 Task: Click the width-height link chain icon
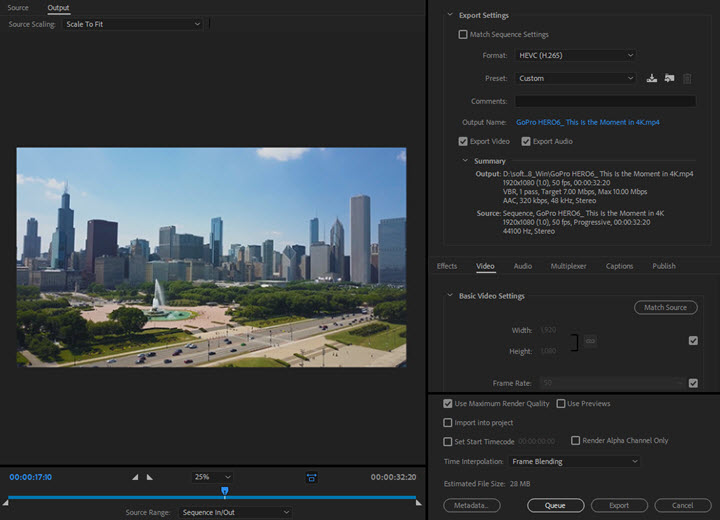pyautogui.click(x=590, y=341)
